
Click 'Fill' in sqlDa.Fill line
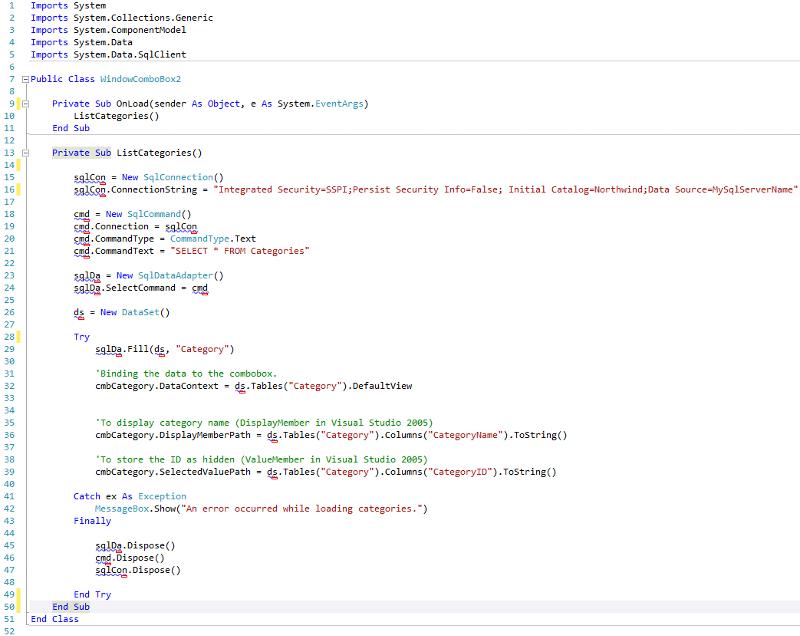[138, 349]
